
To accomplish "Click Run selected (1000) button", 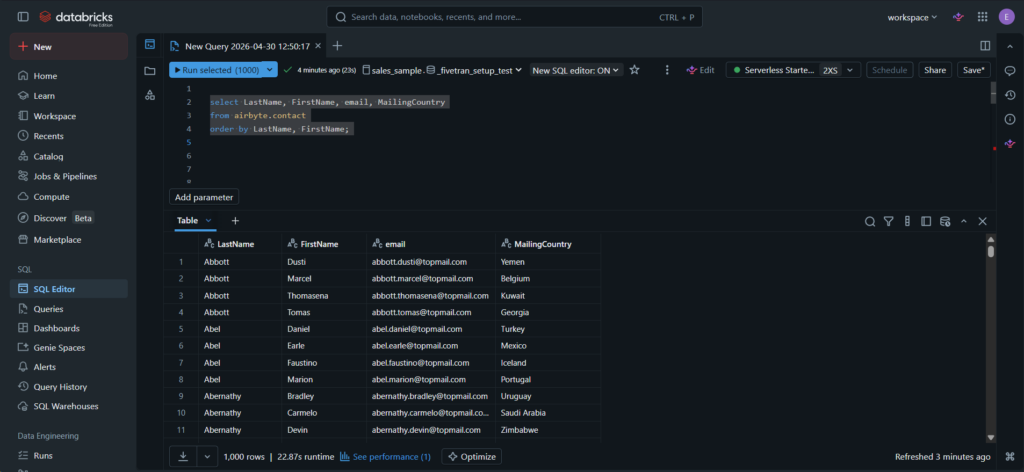I will 216,70.
